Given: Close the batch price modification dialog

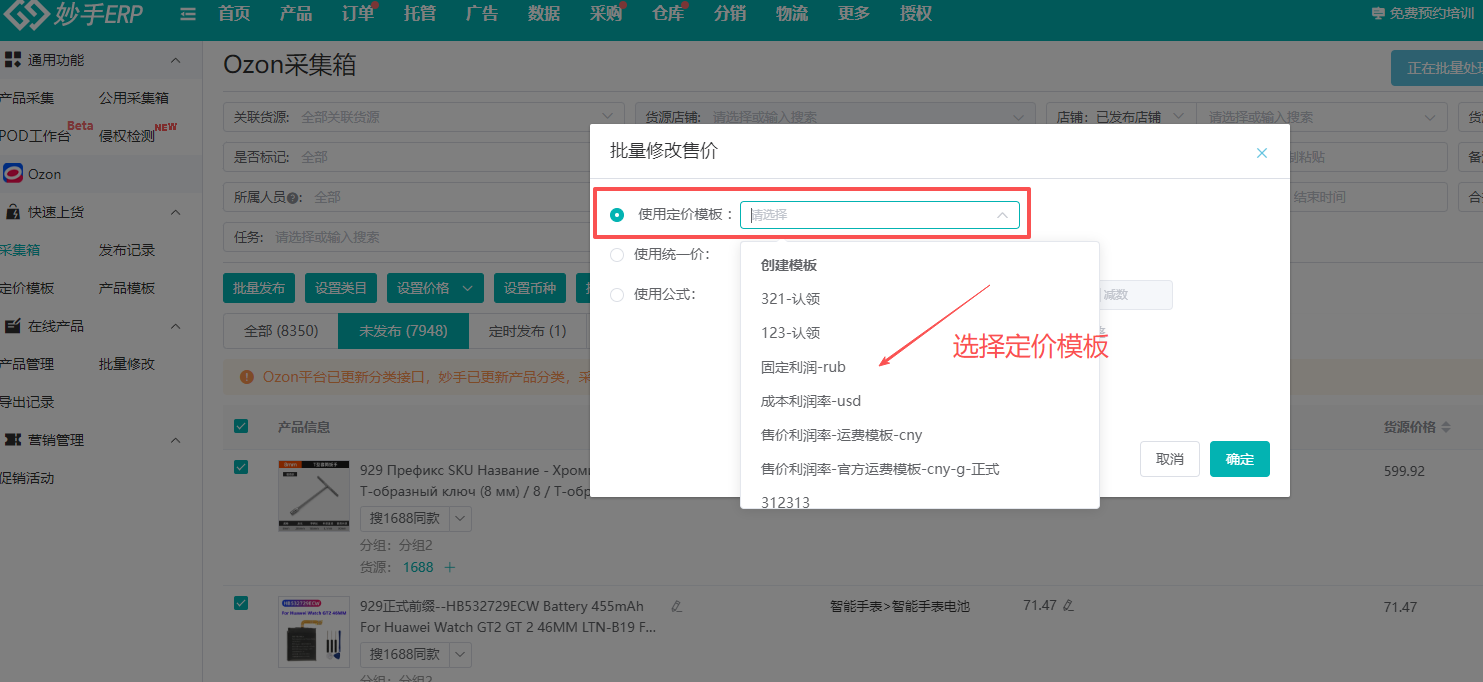Looking at the screenshot, I should coord(1261,153).
